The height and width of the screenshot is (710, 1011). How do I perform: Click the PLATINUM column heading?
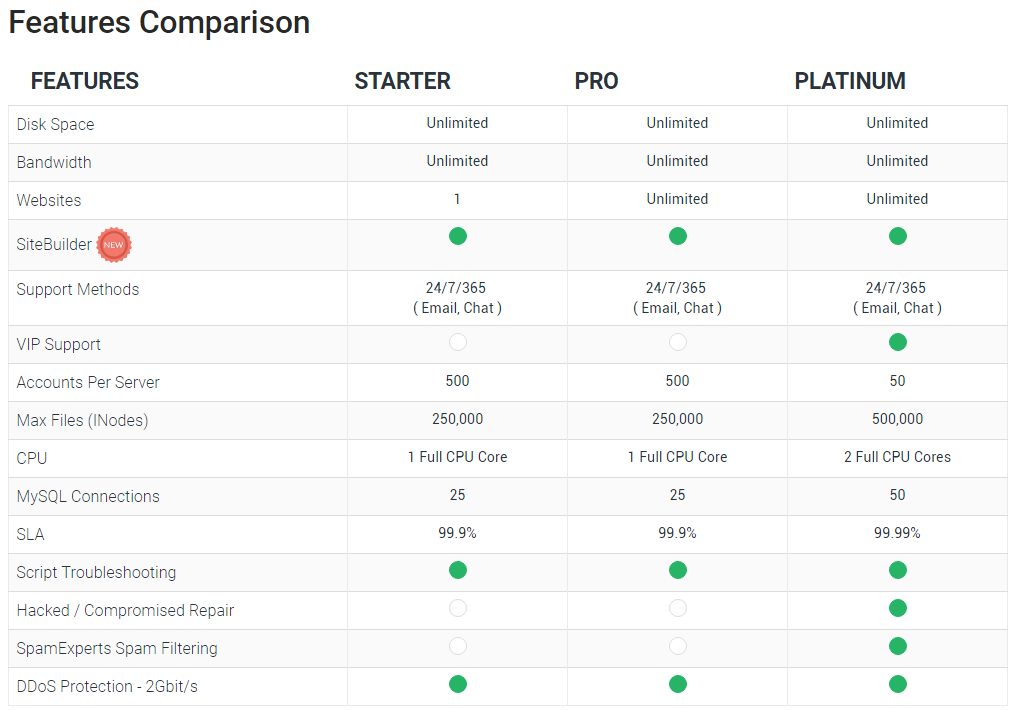[x=850, y=81]
